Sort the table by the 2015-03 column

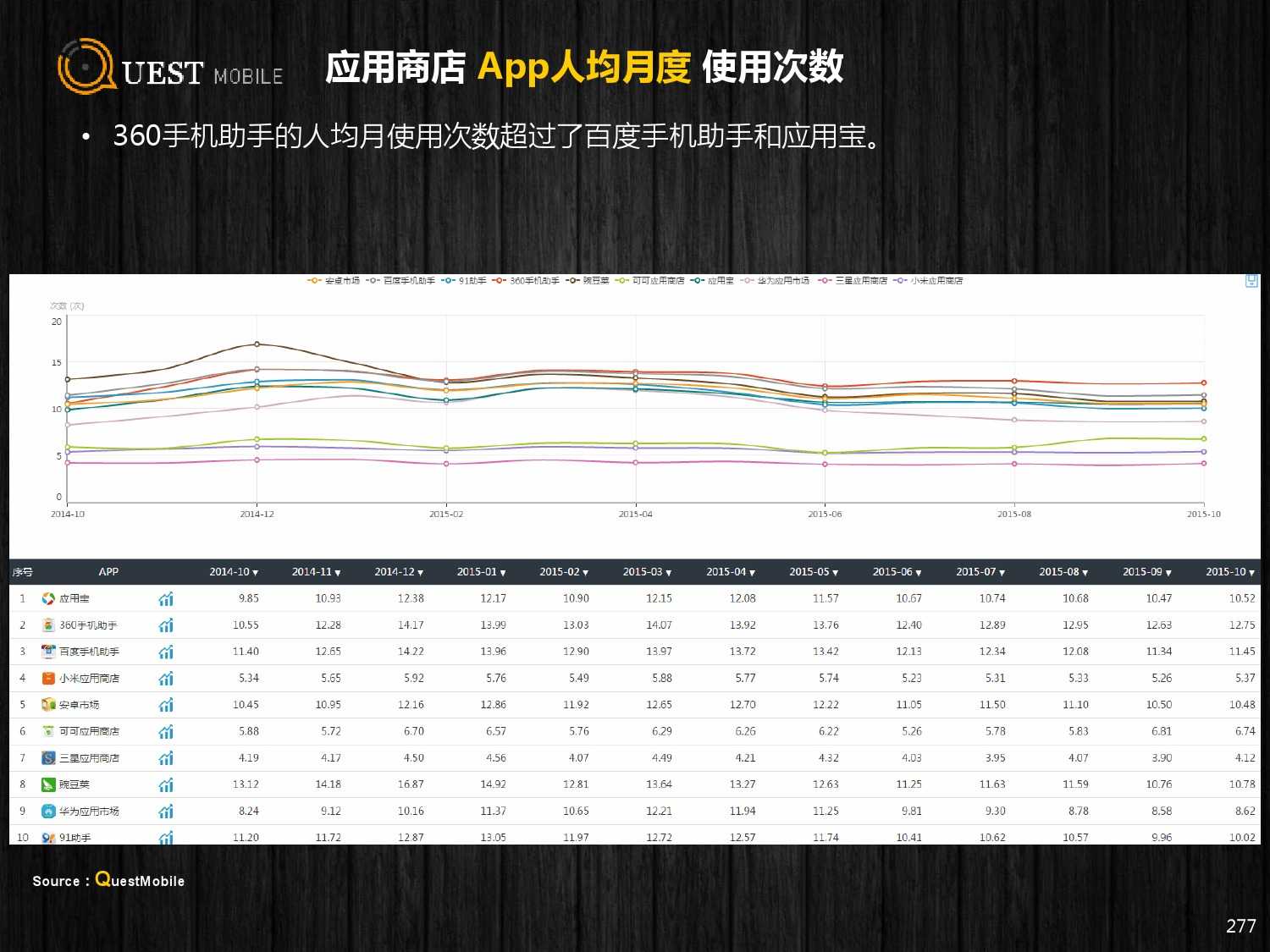coord(648,572)
